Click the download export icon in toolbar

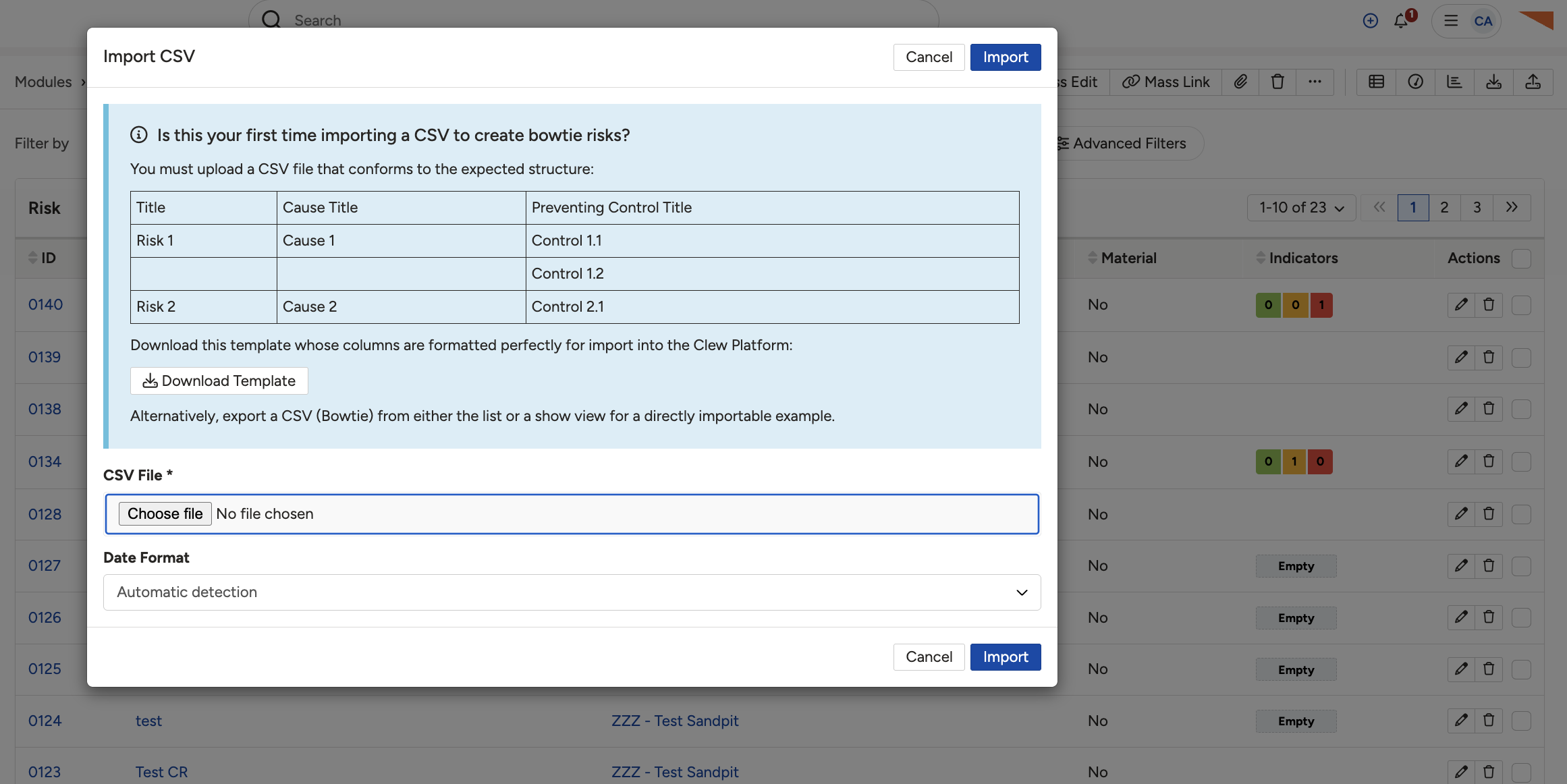click(1493, 82)
